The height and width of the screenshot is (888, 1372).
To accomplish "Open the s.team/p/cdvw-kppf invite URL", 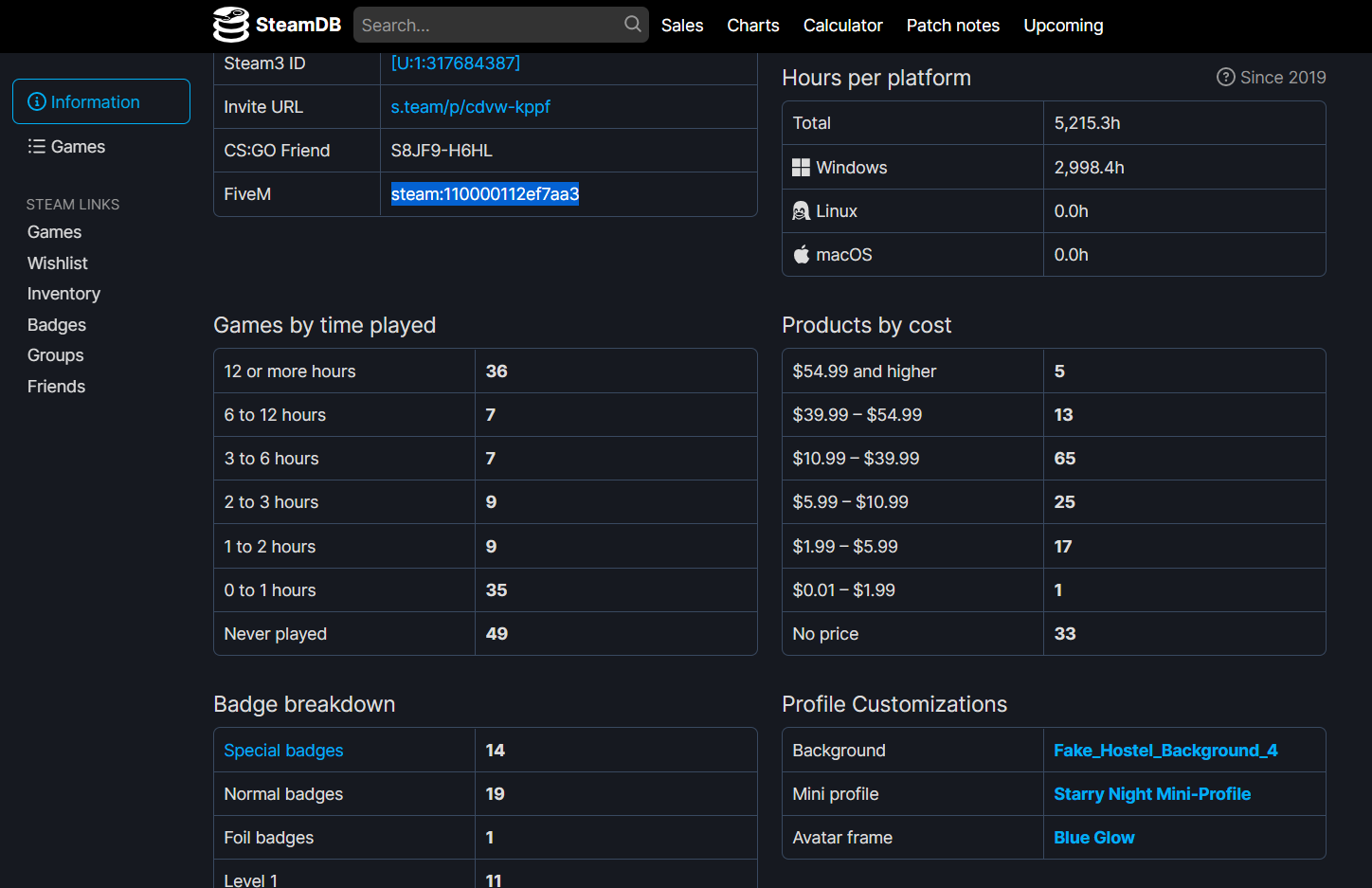I will pyautogui.click(x=471, y=107).
